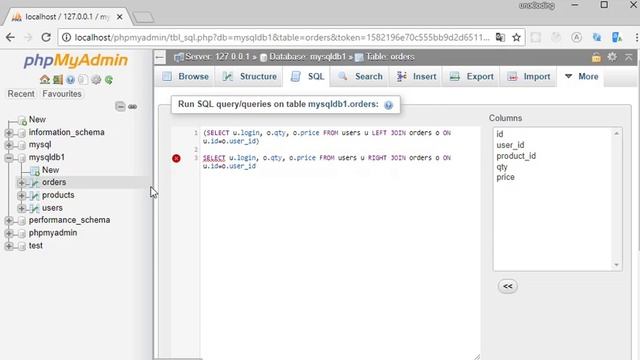Click scroll down arrow in Columns list
Viewport: 640px width, 360px height.
(616, 265)
